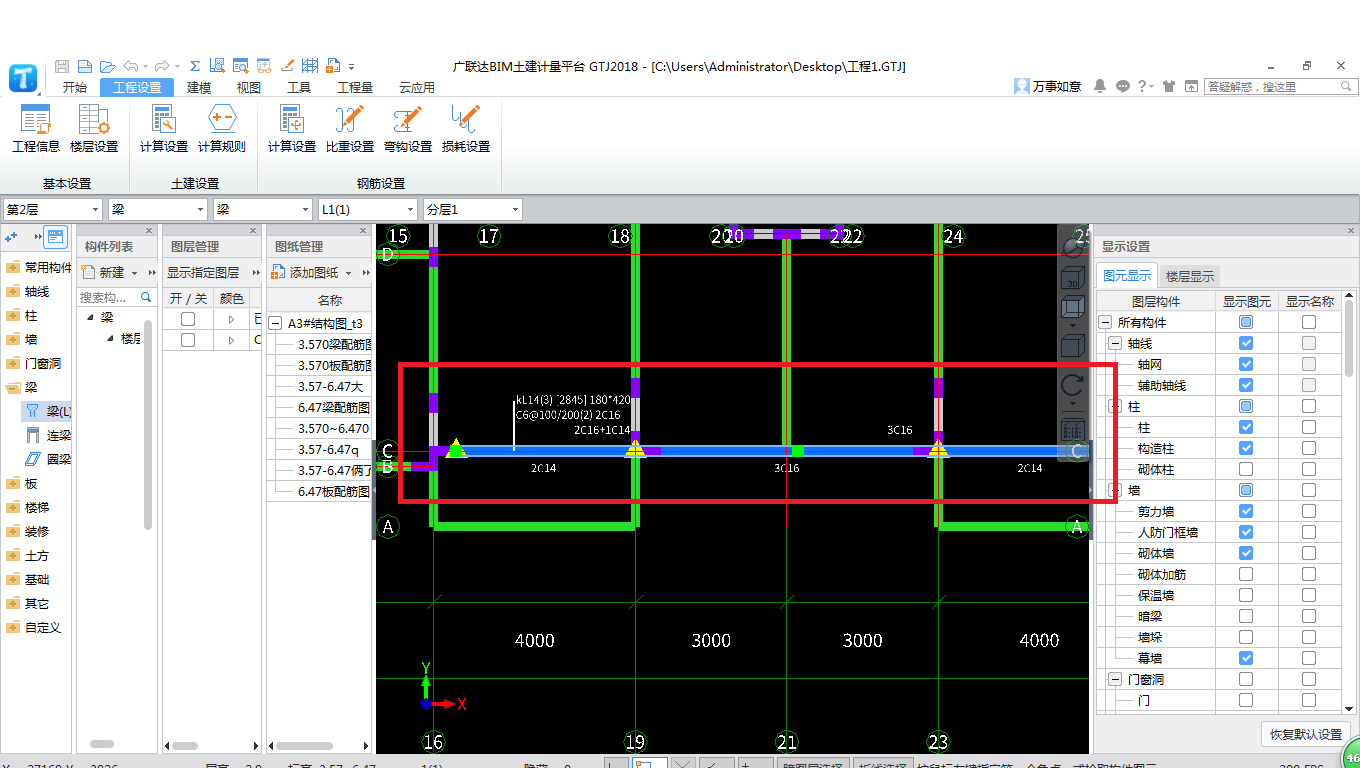Click the notification bell icon
Viewport: 1360px width, 768px height.
(1100, 87)
